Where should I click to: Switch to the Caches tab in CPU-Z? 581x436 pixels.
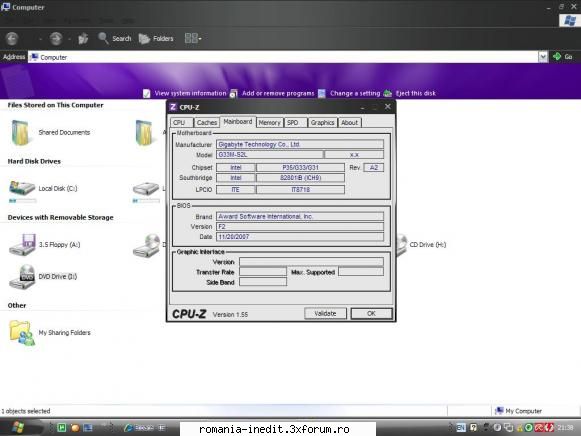point(206,123)
